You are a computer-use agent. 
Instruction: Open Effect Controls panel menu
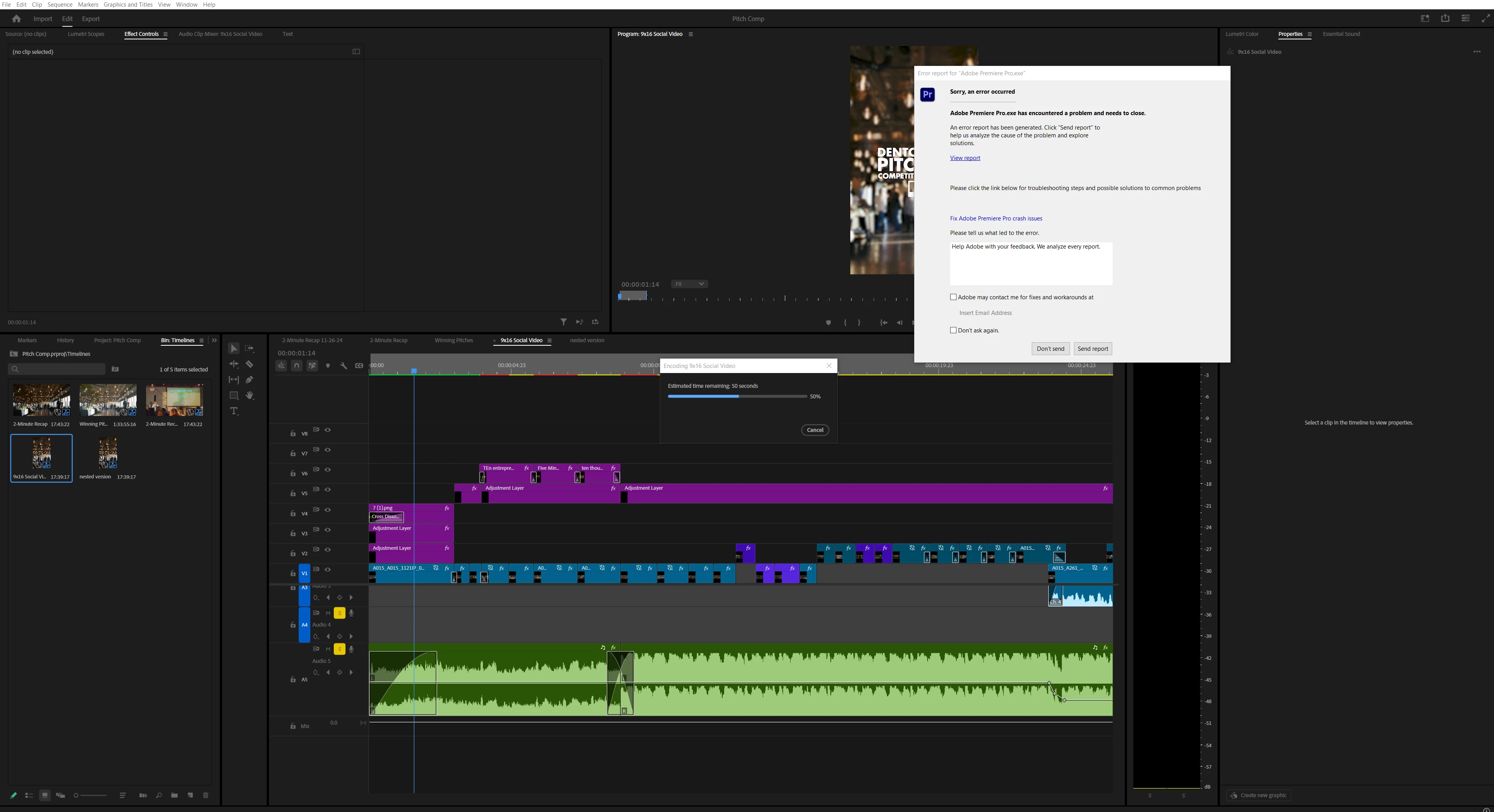165,34
